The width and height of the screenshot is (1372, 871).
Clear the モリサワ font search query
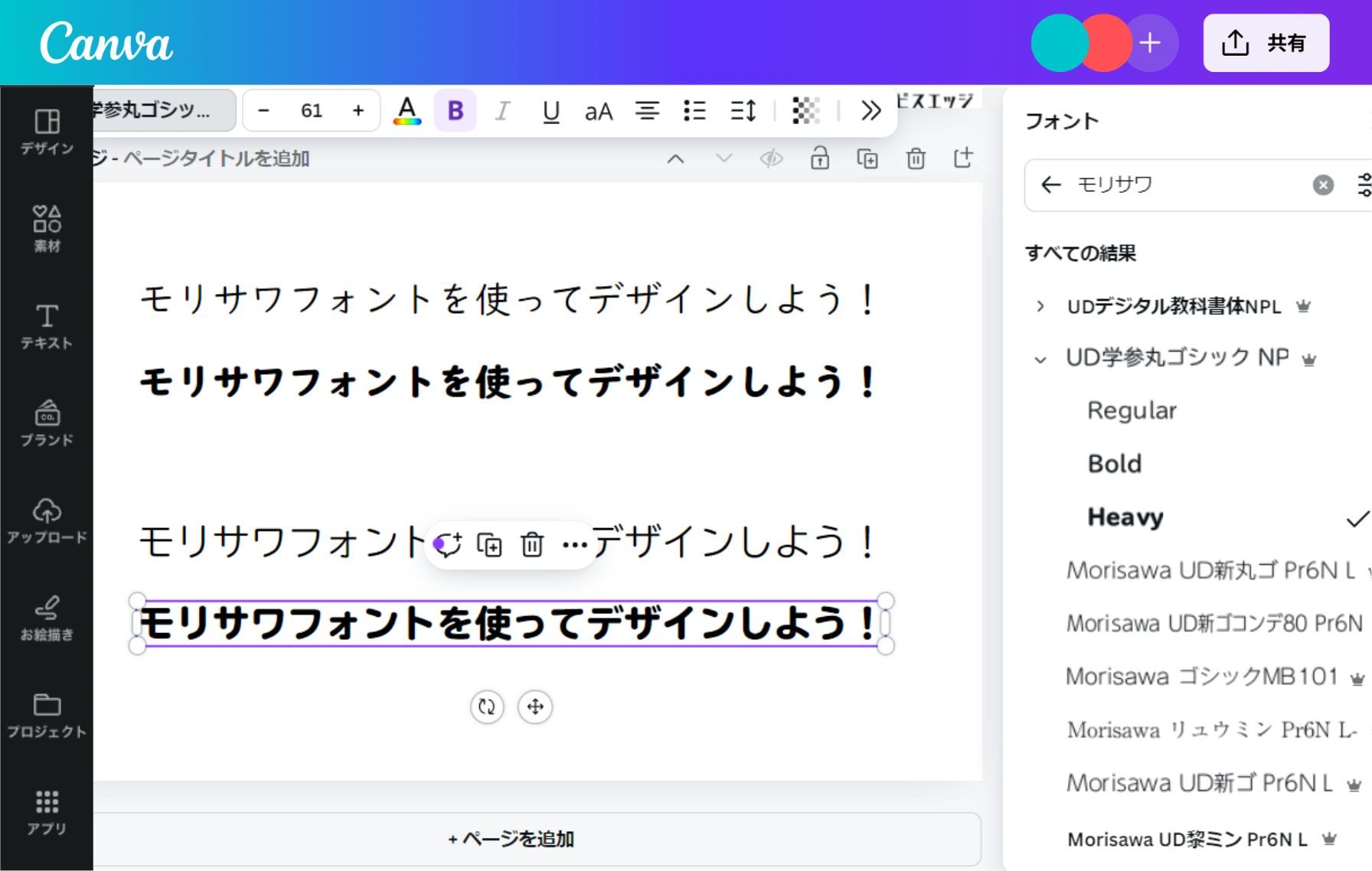tap(1322, 184)
